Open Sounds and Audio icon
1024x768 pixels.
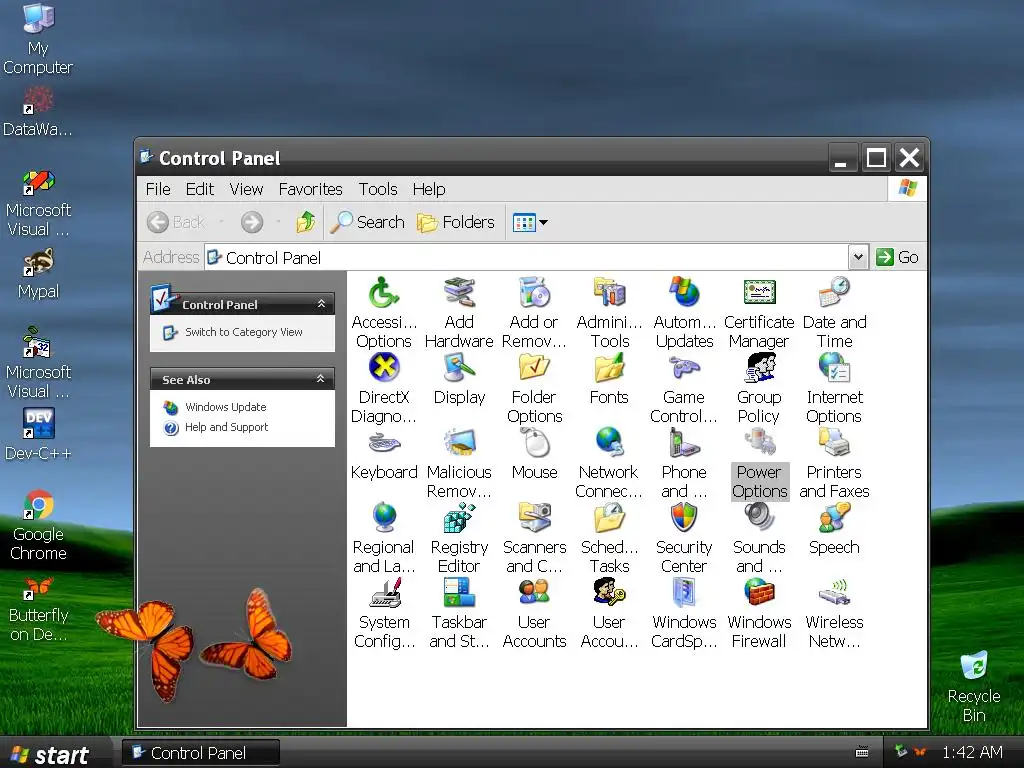[759, 518]
